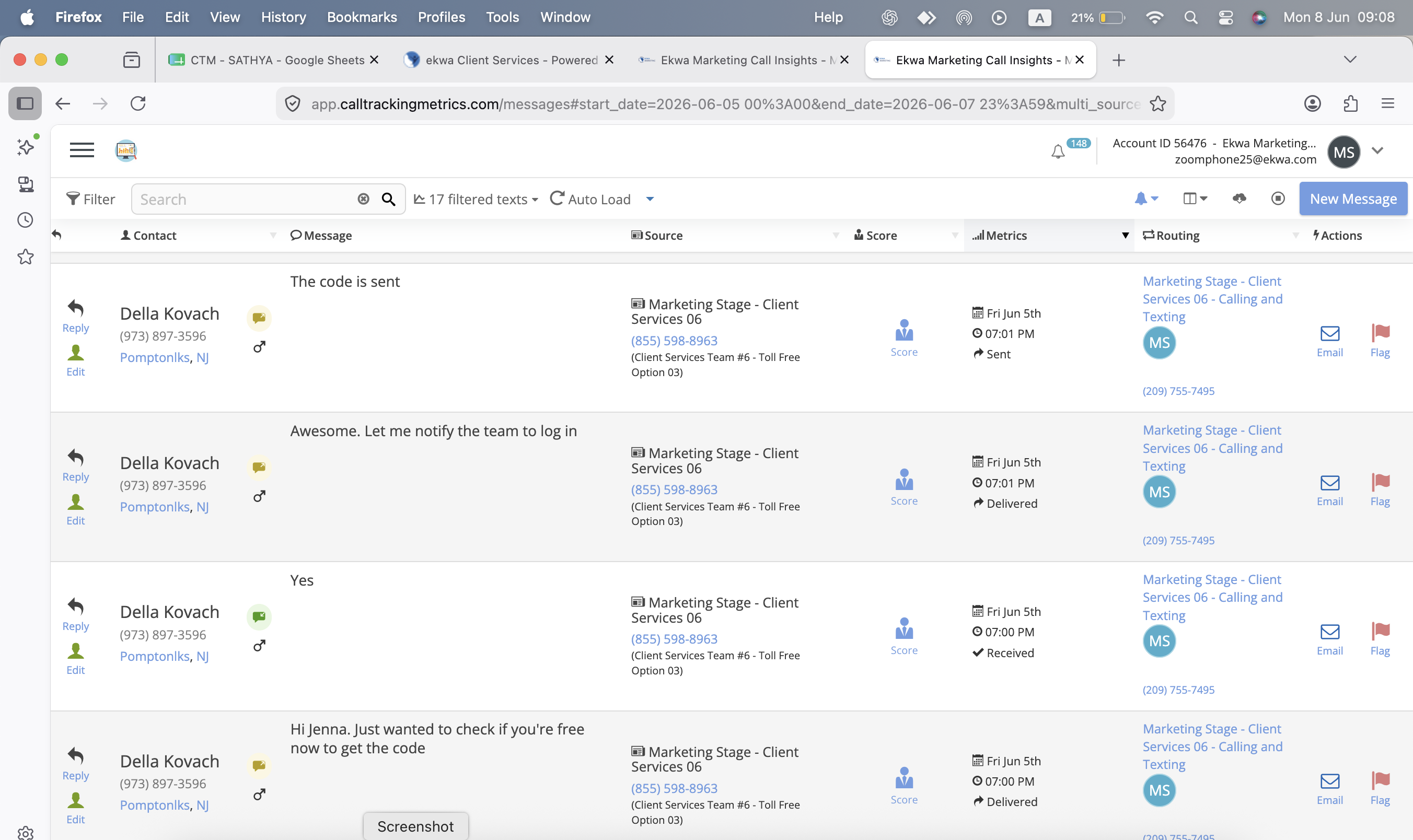
Task: Expand the account chevron menu
Action: coord(1377,150)
